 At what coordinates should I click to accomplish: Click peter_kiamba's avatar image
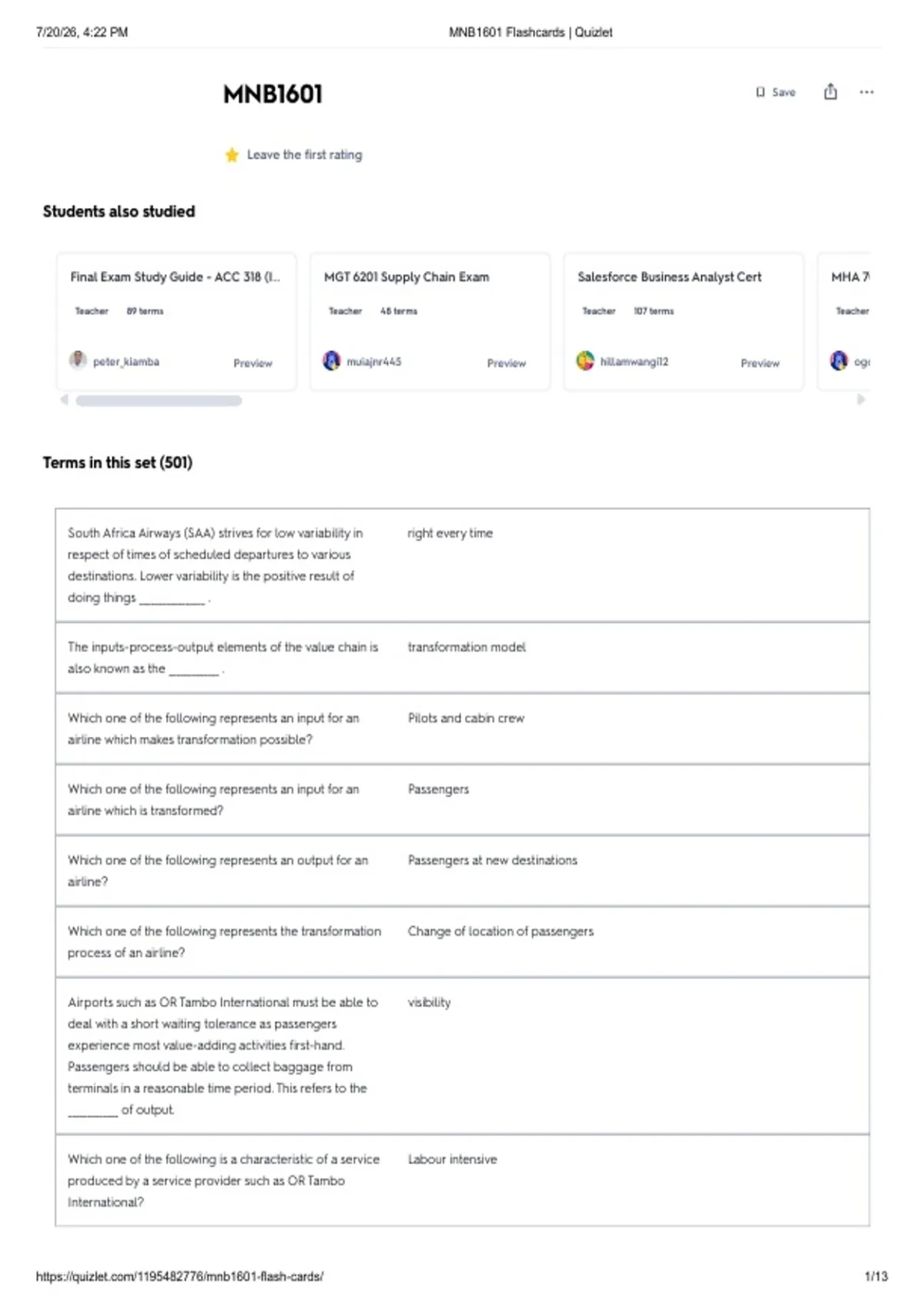(x=78, y=360)
